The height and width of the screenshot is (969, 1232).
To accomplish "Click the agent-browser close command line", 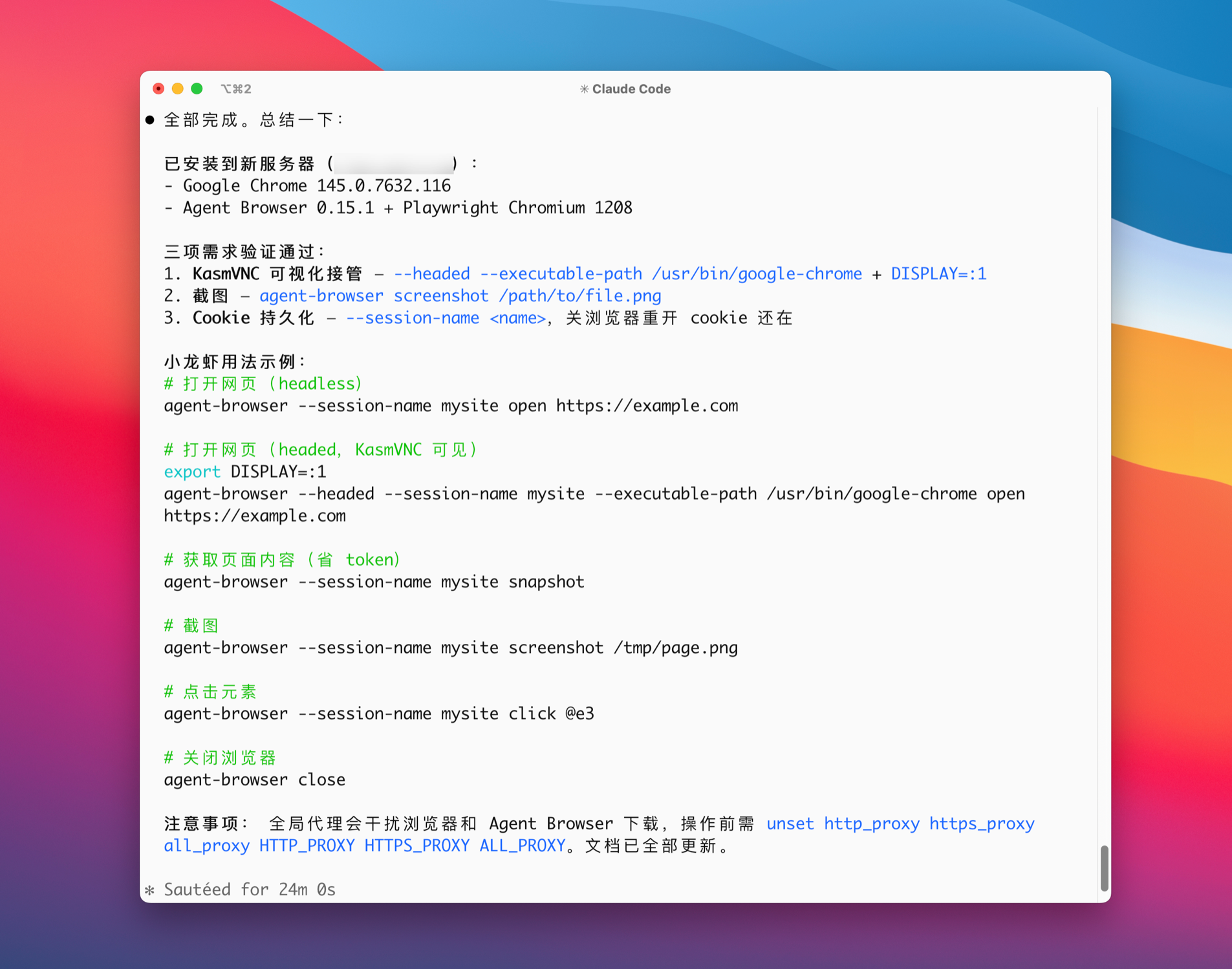I will [x=254, y=780].
